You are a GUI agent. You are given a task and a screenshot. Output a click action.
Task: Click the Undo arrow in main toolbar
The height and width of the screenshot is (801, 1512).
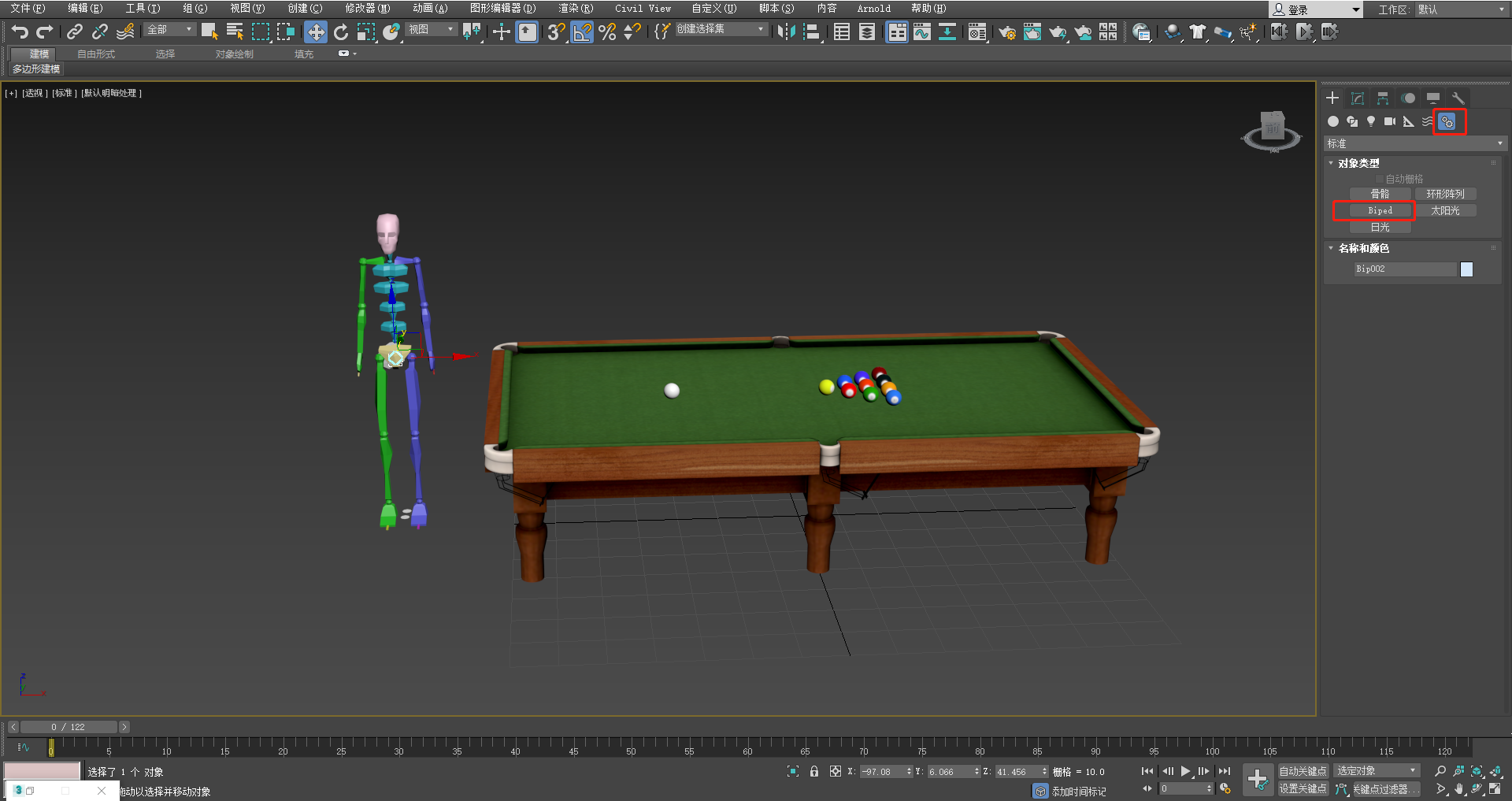coord(20,32)
